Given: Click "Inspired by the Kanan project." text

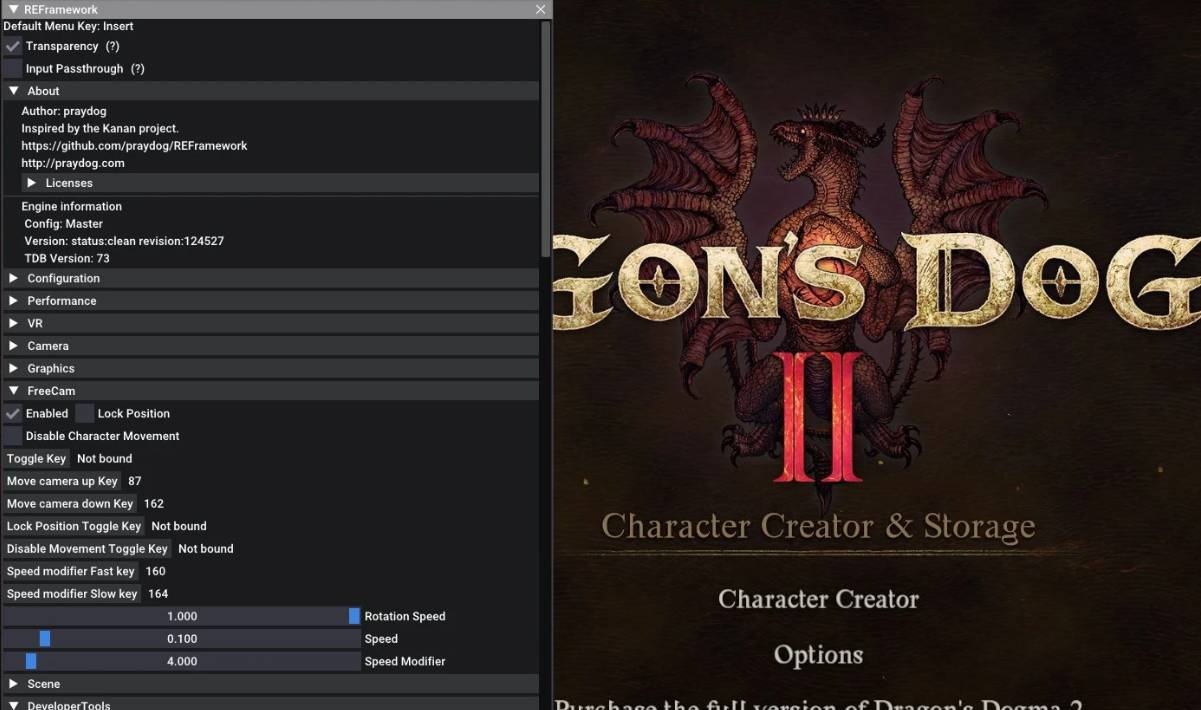Looking at the screenshot, I should (100, 128).
